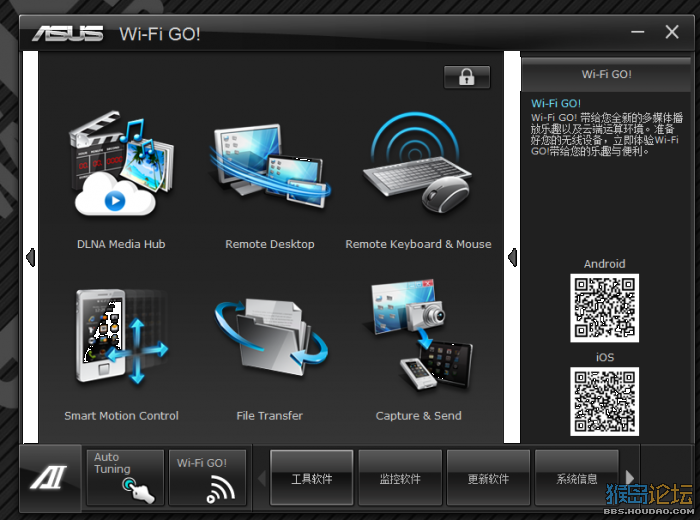Click the Remote Keyboard & Mouse label
700x520 pixels.
418,244
